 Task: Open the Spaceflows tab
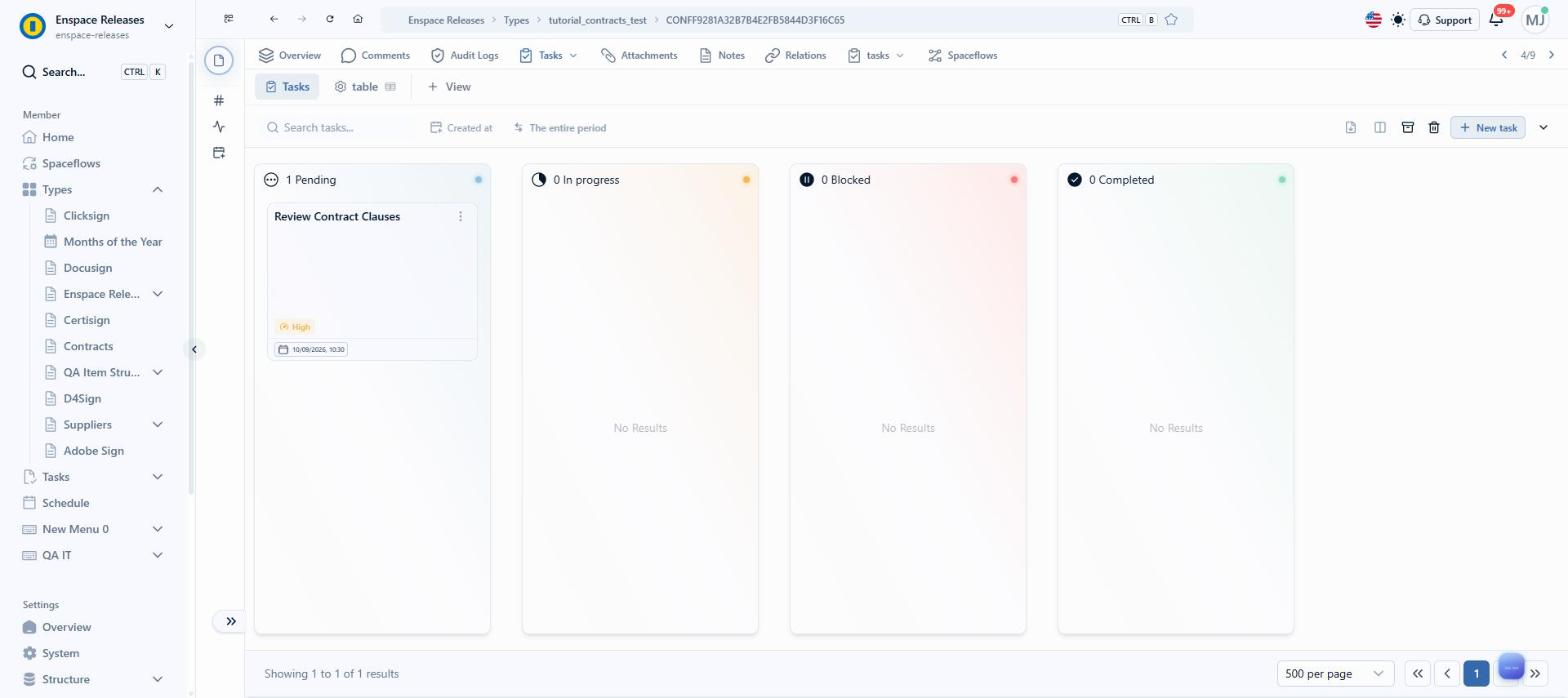pos(962,55)
